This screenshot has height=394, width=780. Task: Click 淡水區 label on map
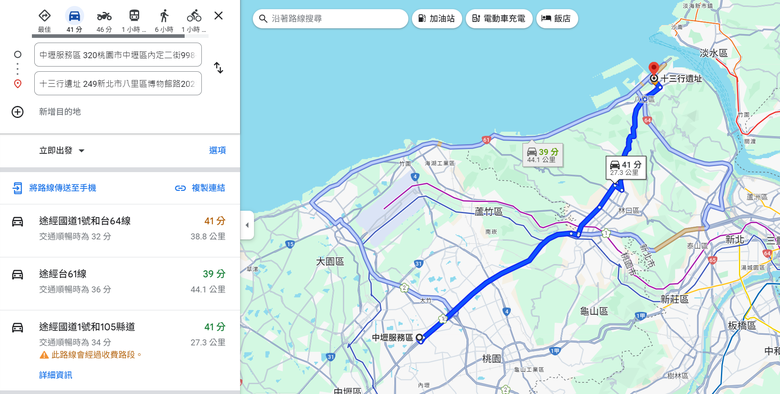tap(713, 53)
